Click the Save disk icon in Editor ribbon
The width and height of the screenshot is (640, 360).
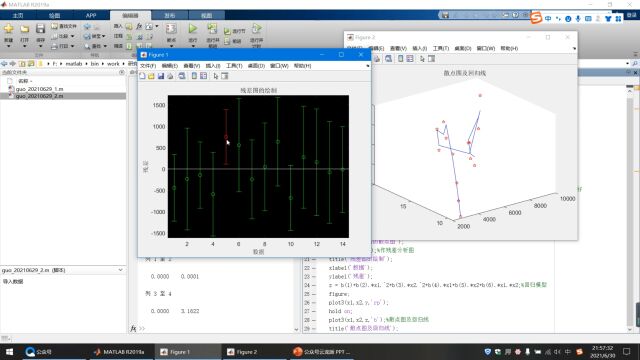(x=40, y=29)
